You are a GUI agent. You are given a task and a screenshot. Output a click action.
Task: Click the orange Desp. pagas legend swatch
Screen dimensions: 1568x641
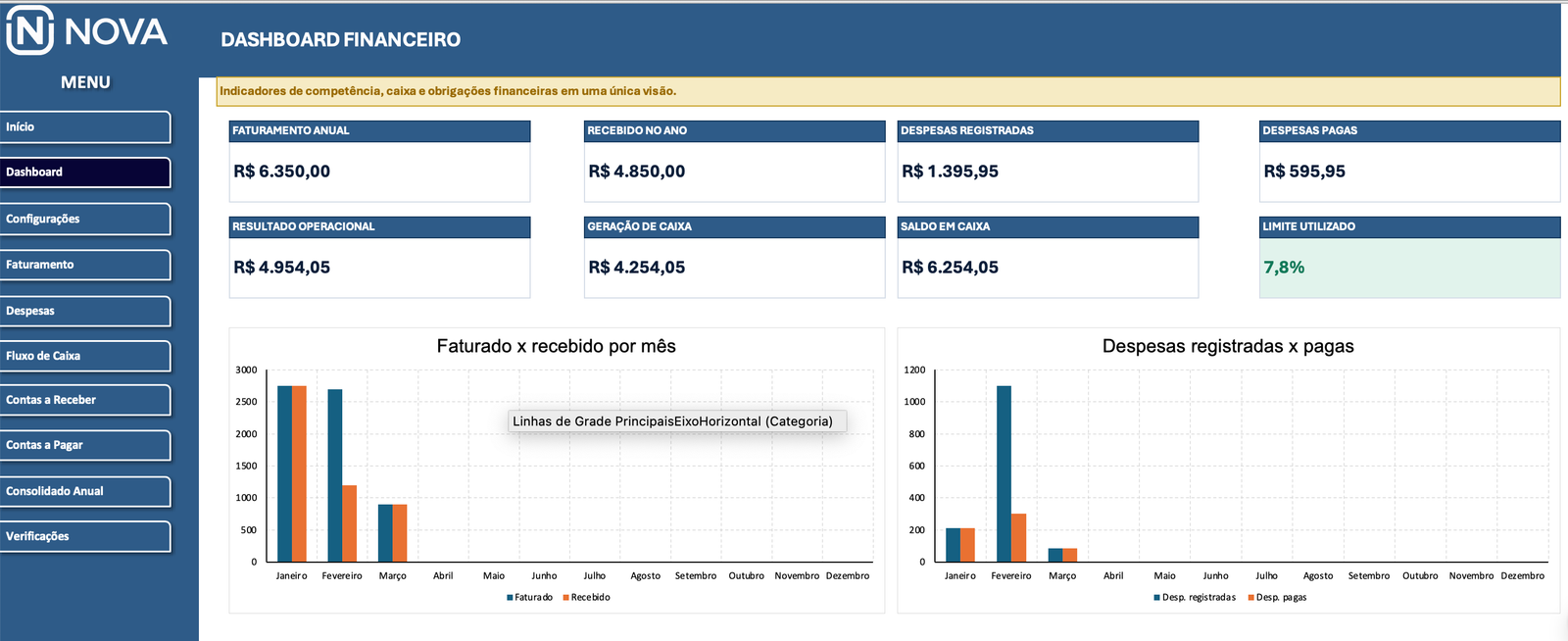pos(1251,598)
